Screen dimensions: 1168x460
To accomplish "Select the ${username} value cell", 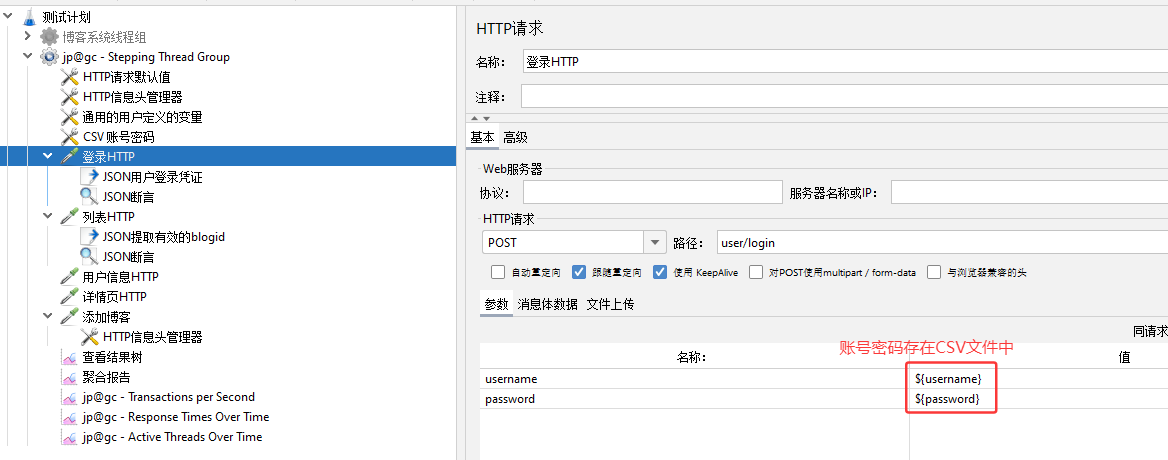I will click(1038, 379).
